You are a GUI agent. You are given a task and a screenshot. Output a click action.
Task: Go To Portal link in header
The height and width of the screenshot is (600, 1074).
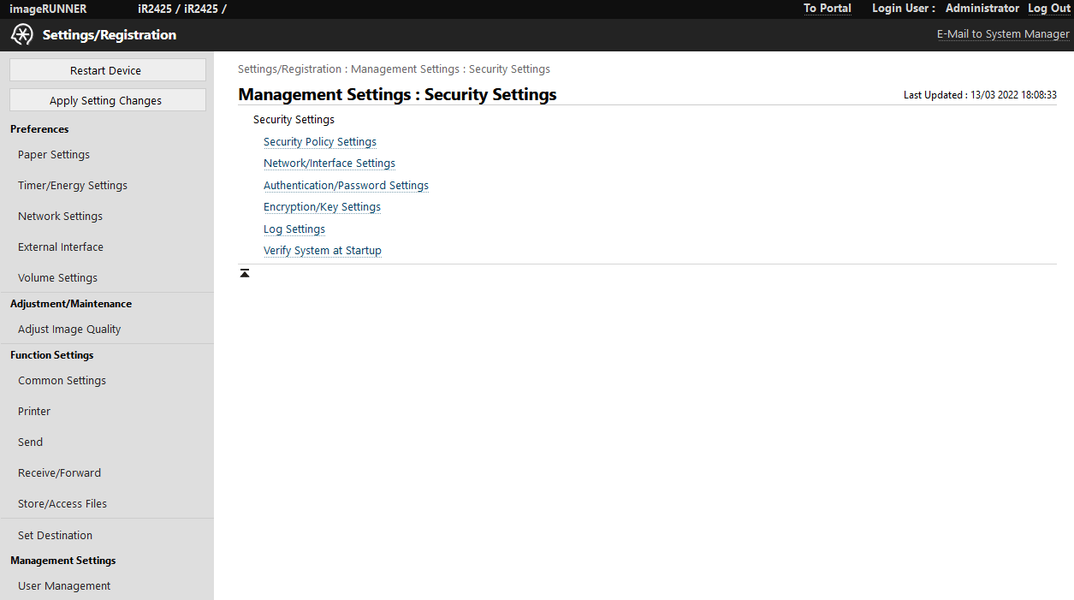(x=827, y=9)
